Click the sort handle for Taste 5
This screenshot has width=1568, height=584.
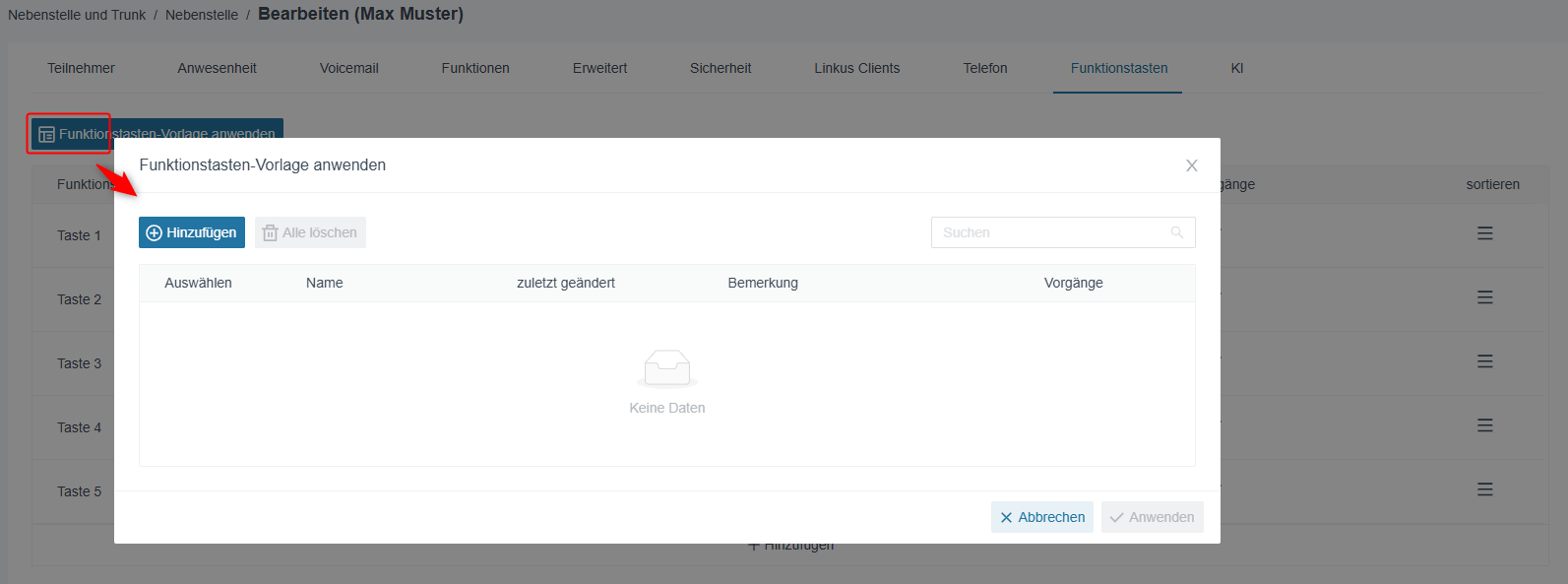pos(1485,489)
